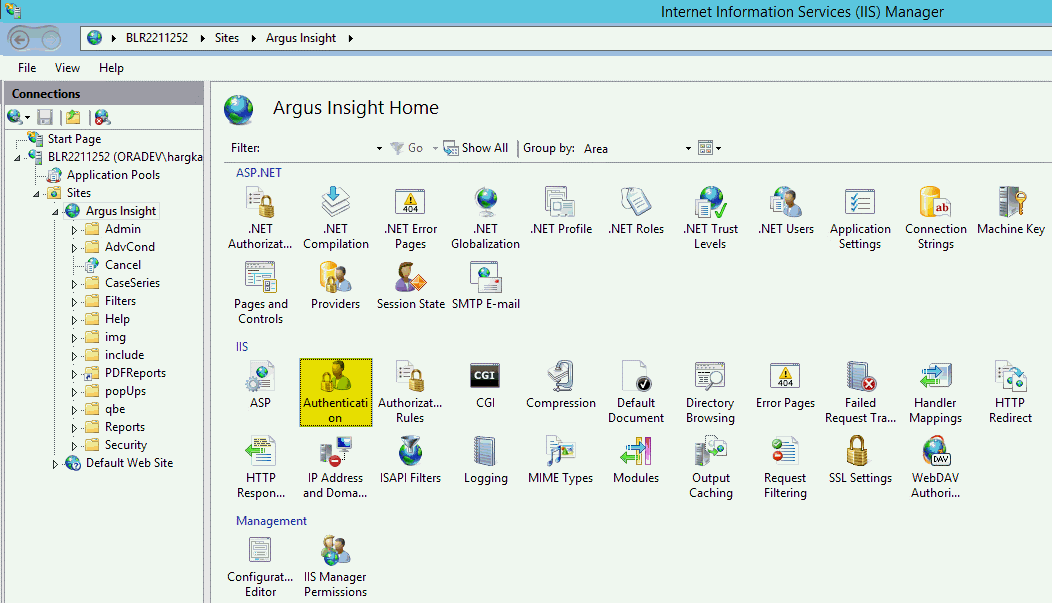
Task: Open the View menu
Action: pos(67,68)
